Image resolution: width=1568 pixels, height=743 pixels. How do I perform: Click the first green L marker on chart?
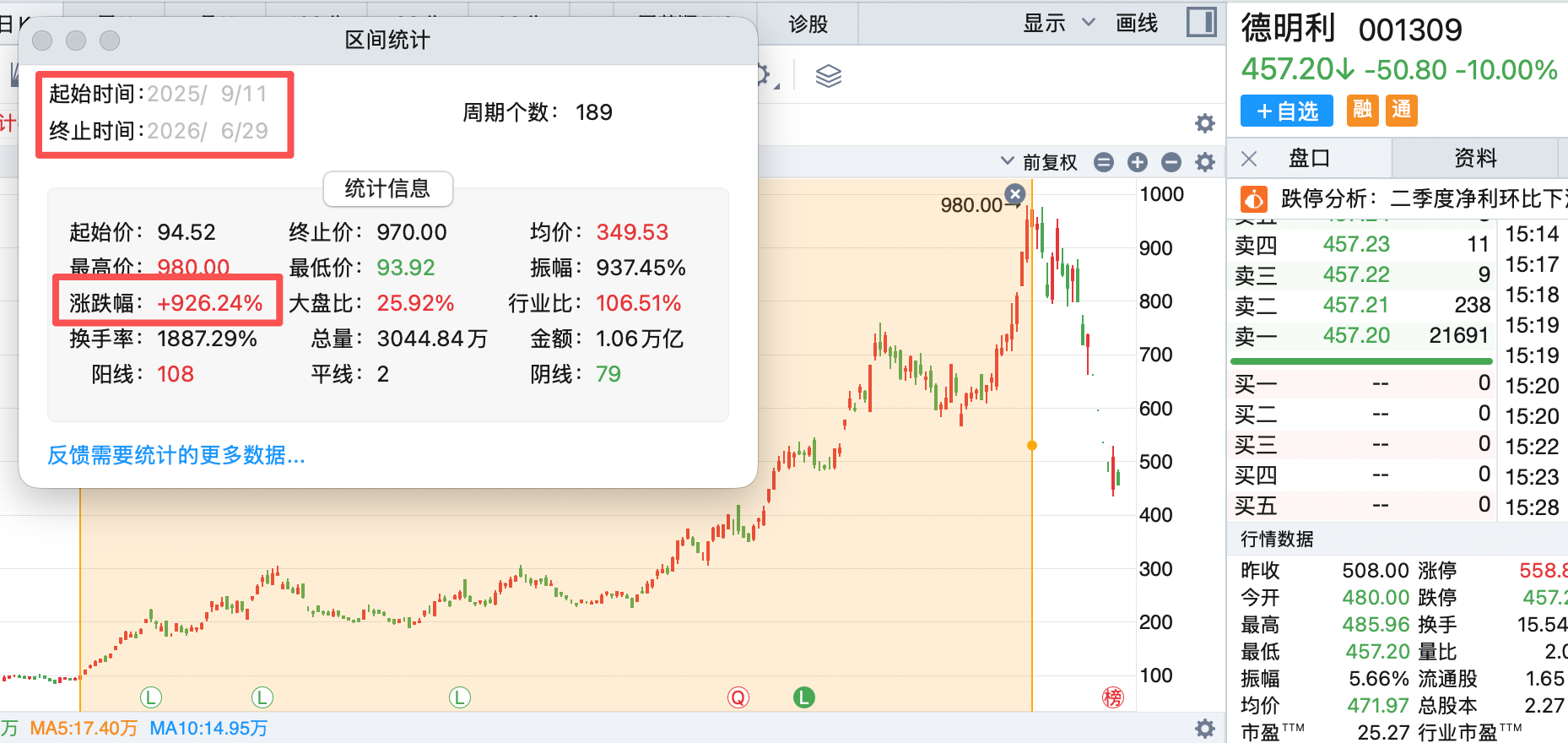[150, 697]
